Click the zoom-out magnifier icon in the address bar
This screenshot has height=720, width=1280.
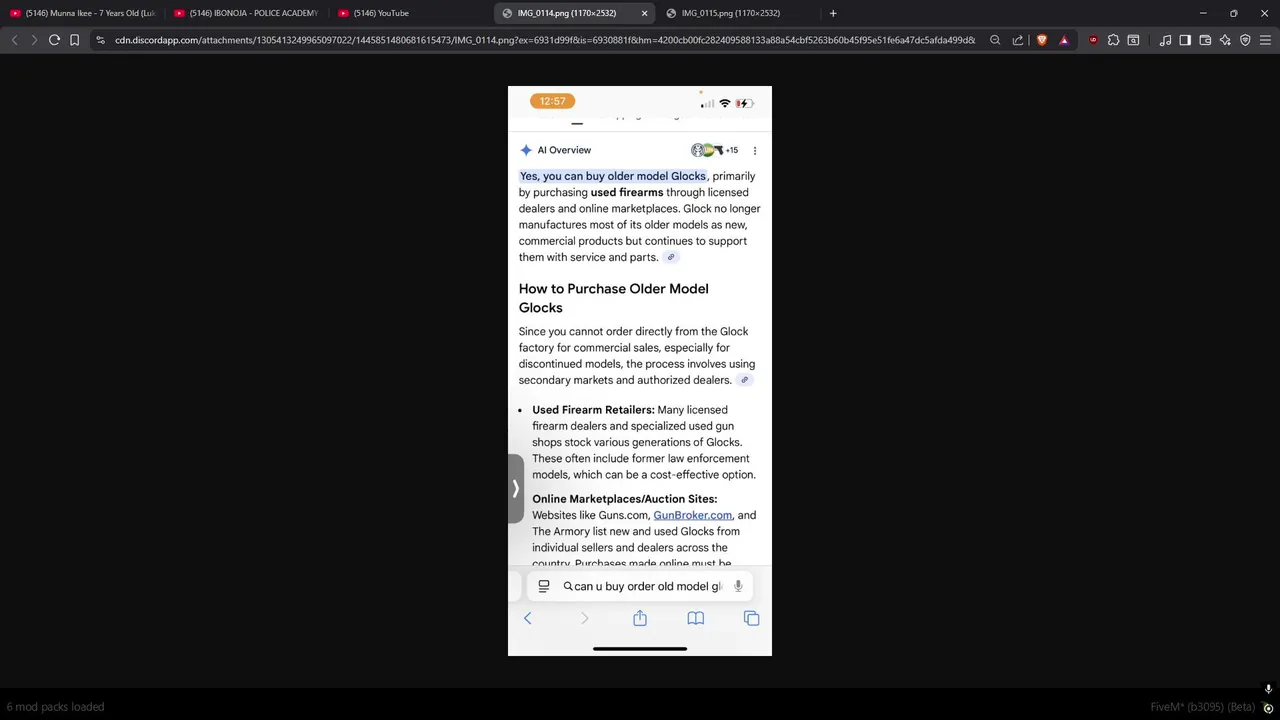pyautogui.click(x=995, y=40)
